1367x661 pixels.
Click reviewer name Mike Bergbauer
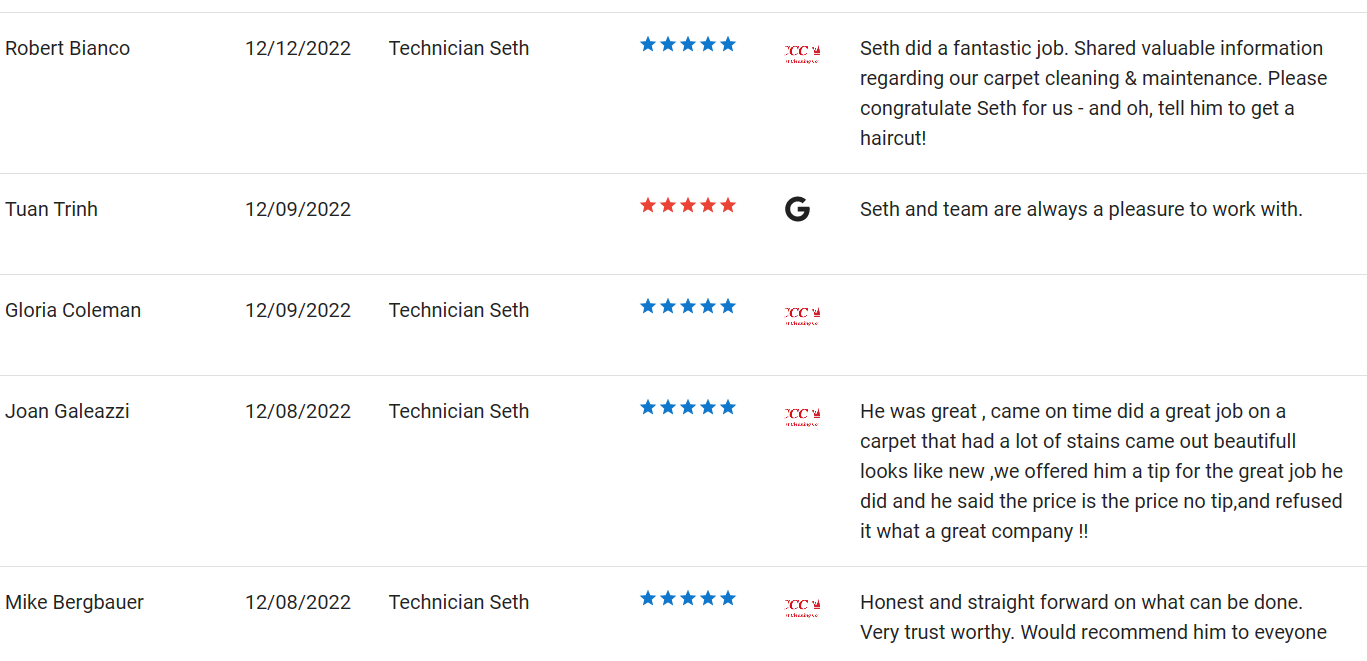tap(74, 602)
